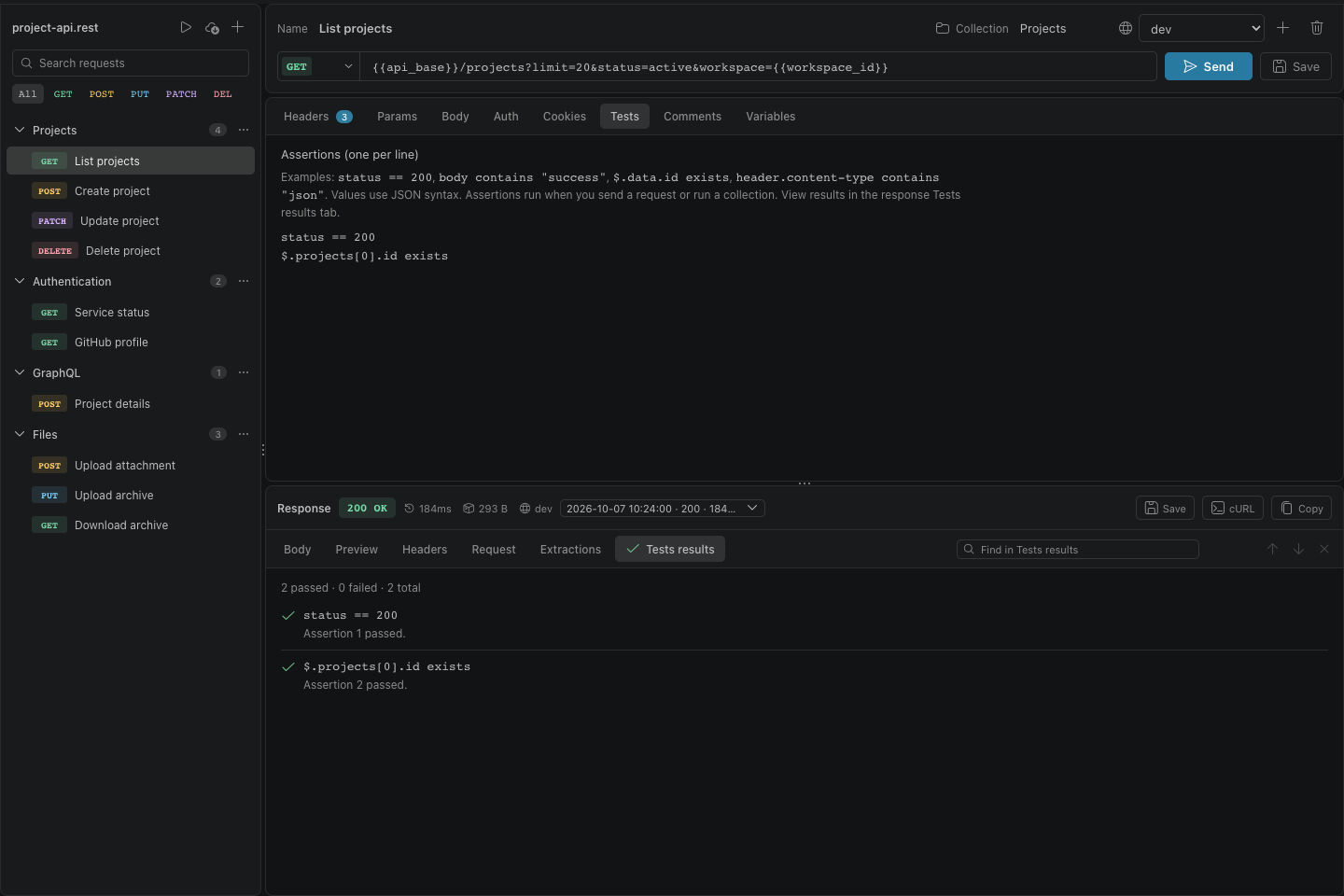Click the Search requests field
This screenshot has height=896, width=1344.
coord(131,63)
